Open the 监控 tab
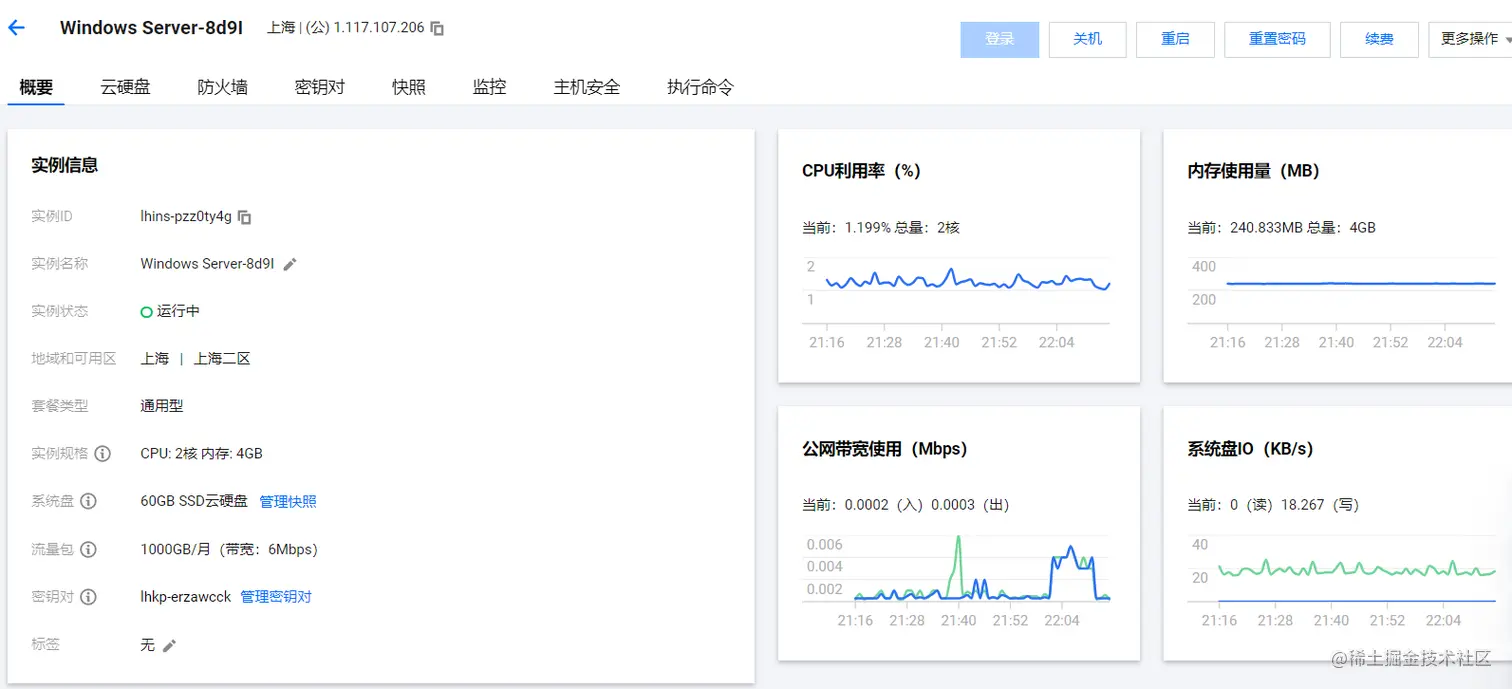The image size is (1512, 689). [x=490, y=87]
